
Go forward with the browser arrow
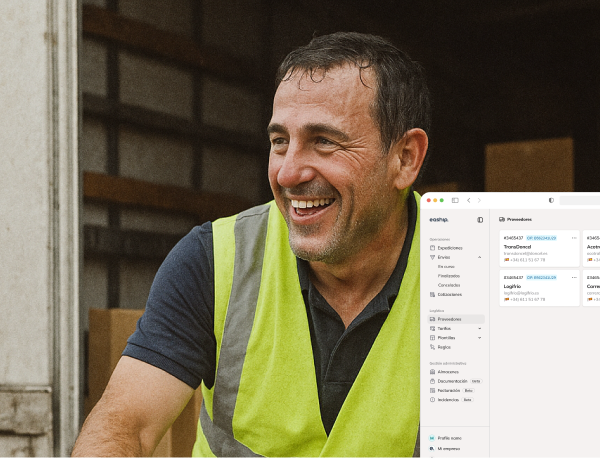[479, 200]
